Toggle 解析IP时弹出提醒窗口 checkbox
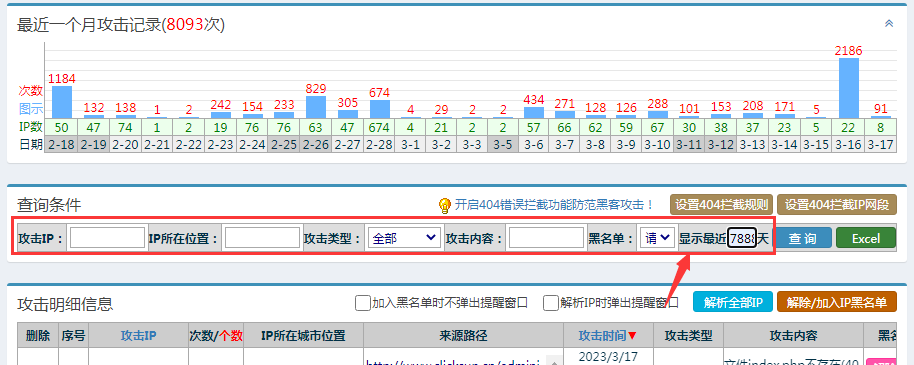The image size is (914, 365). tap(550, 303)
